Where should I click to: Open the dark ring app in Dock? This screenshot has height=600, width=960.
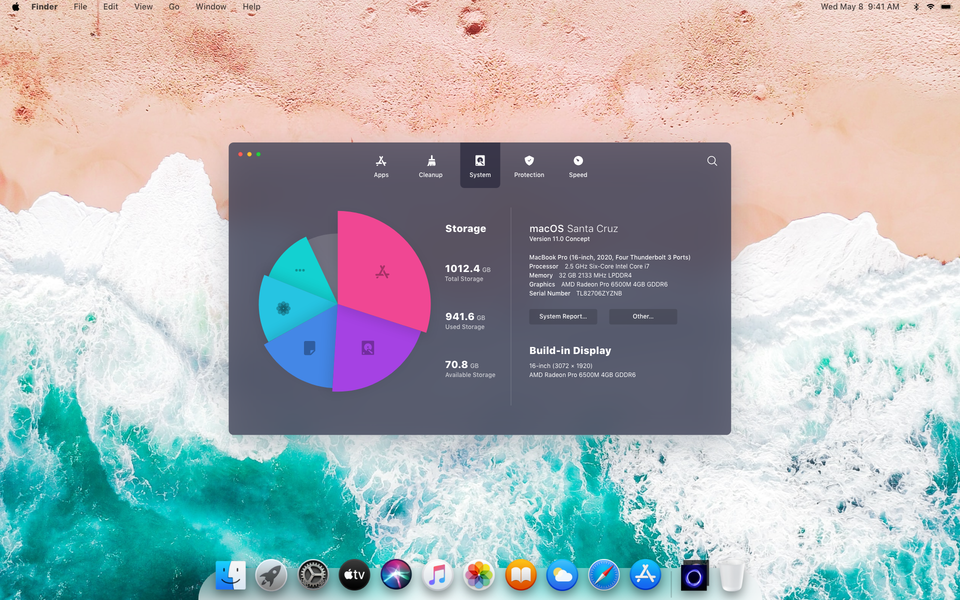(x=694, y=576)
